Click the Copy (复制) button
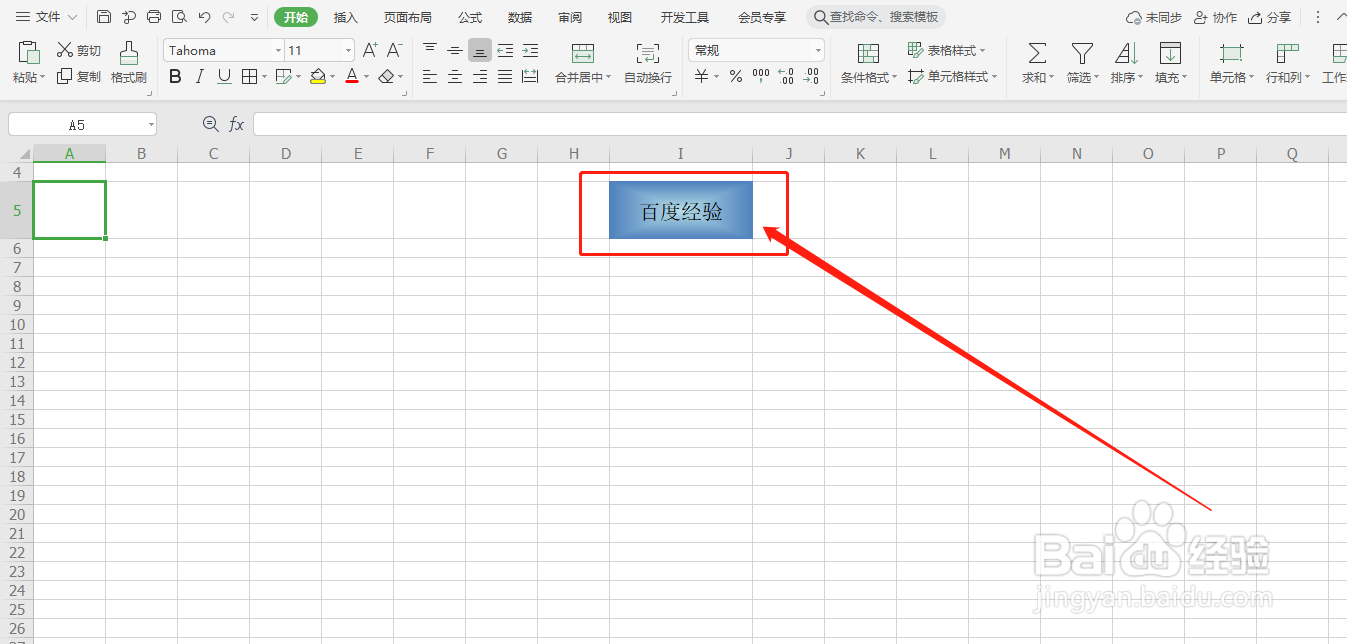1347x644 pixels. (79, 76)
